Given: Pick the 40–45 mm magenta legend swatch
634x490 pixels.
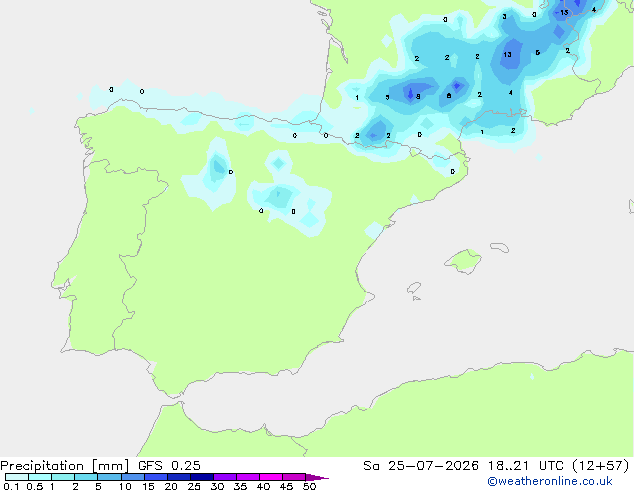Looking at the screenshot, I should point(271,477).
